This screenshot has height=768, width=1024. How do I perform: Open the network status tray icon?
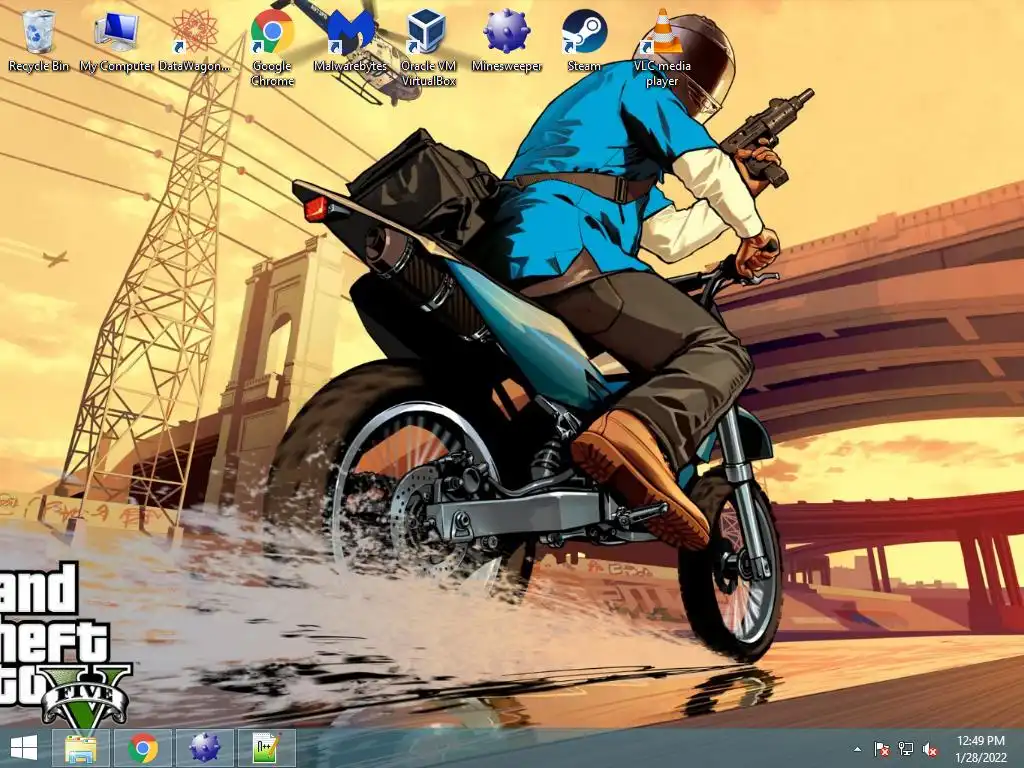click(x=906, y=749)
